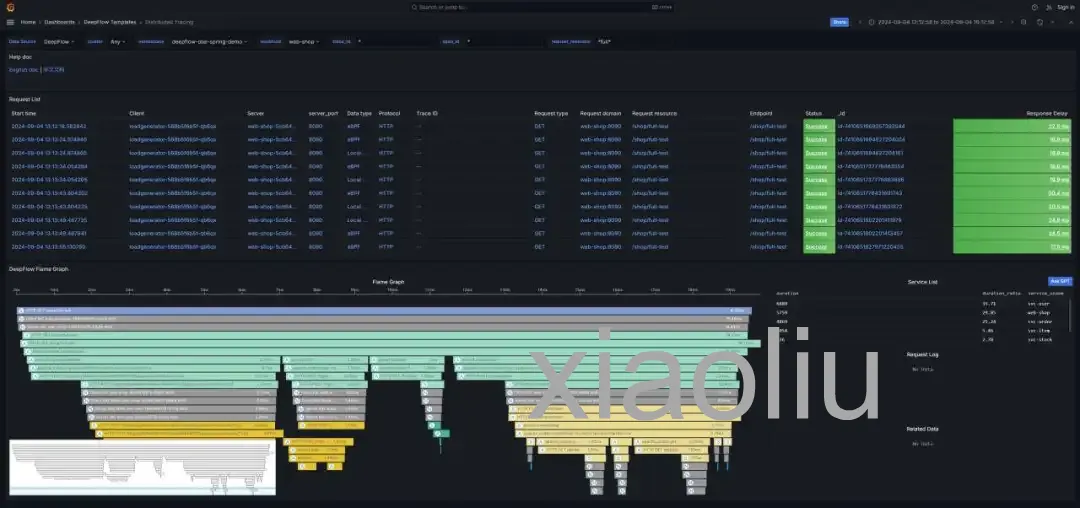Viewport: 1080px width, 508px height.
Task: Open the auto-refresh interval dropdown arrow
Action: coord(1050,22)
